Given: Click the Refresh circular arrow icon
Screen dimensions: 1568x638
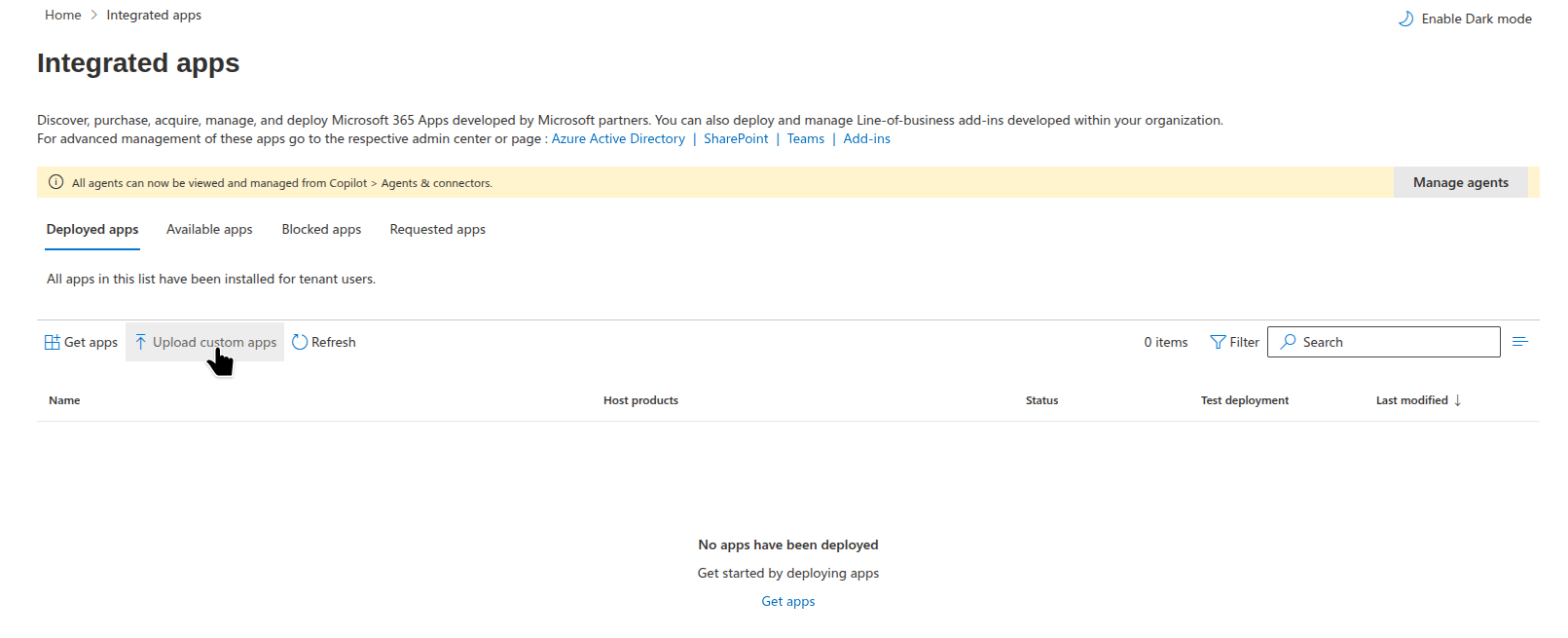Looking at the screenshot, I should click(x=300, y=342).
